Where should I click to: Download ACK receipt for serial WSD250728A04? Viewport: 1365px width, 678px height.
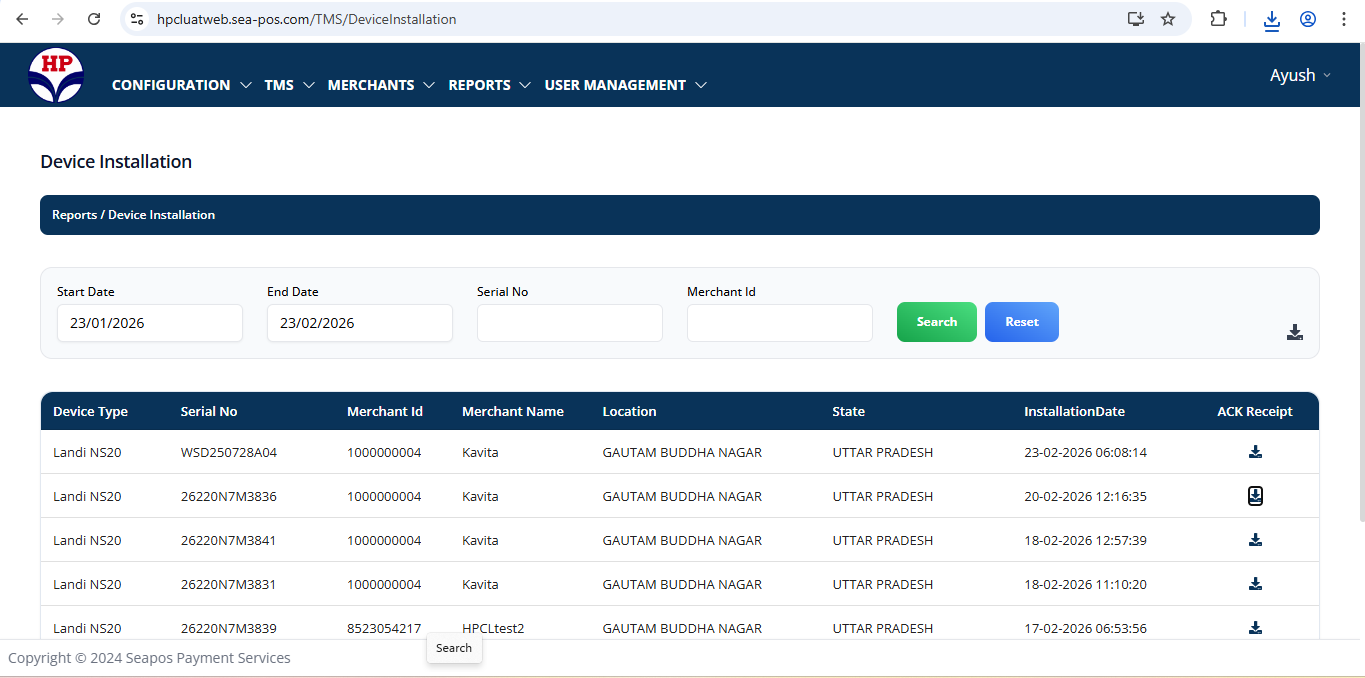[1255, 452]
